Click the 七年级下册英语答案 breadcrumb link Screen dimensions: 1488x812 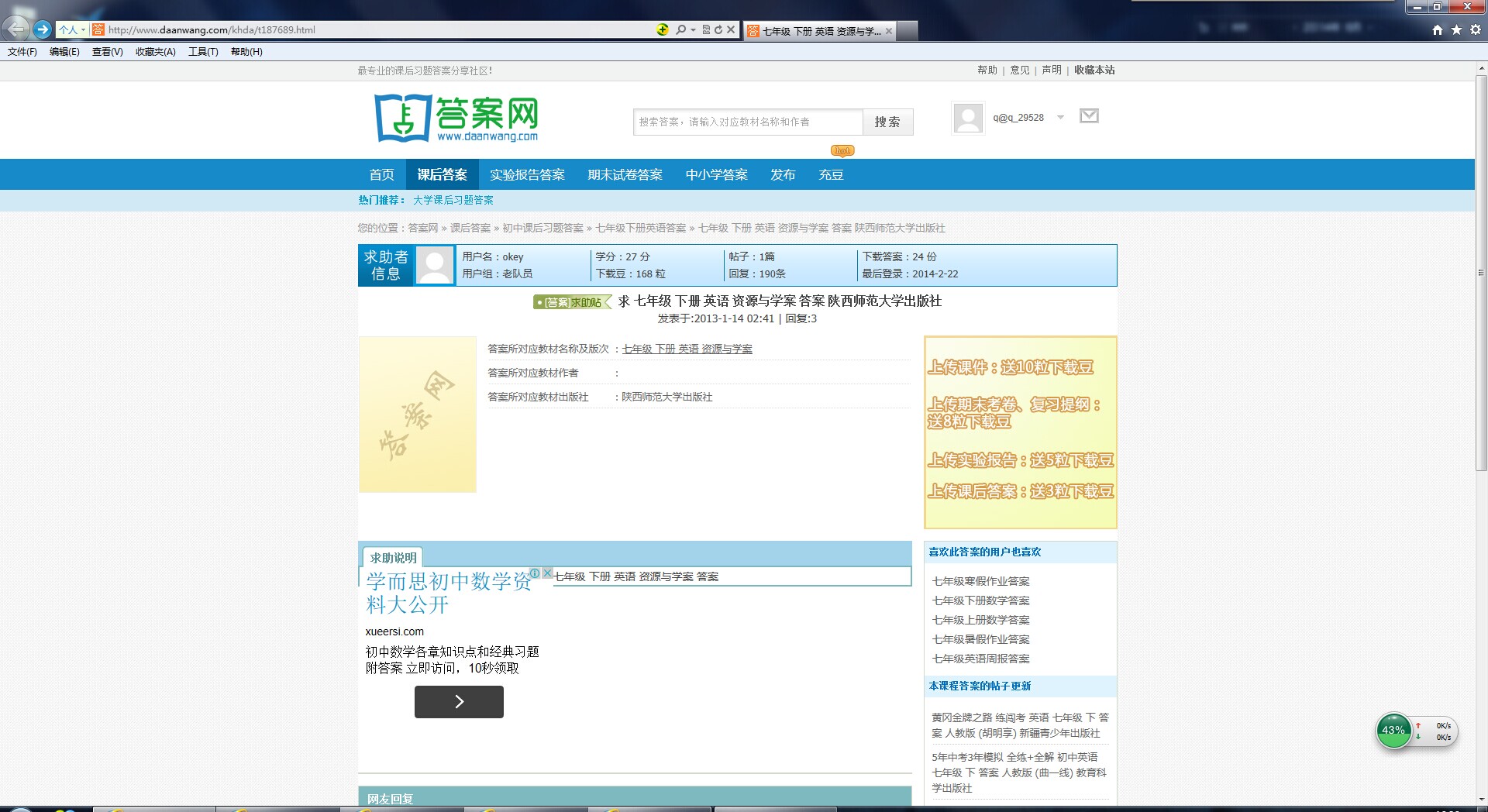[641, 228]
